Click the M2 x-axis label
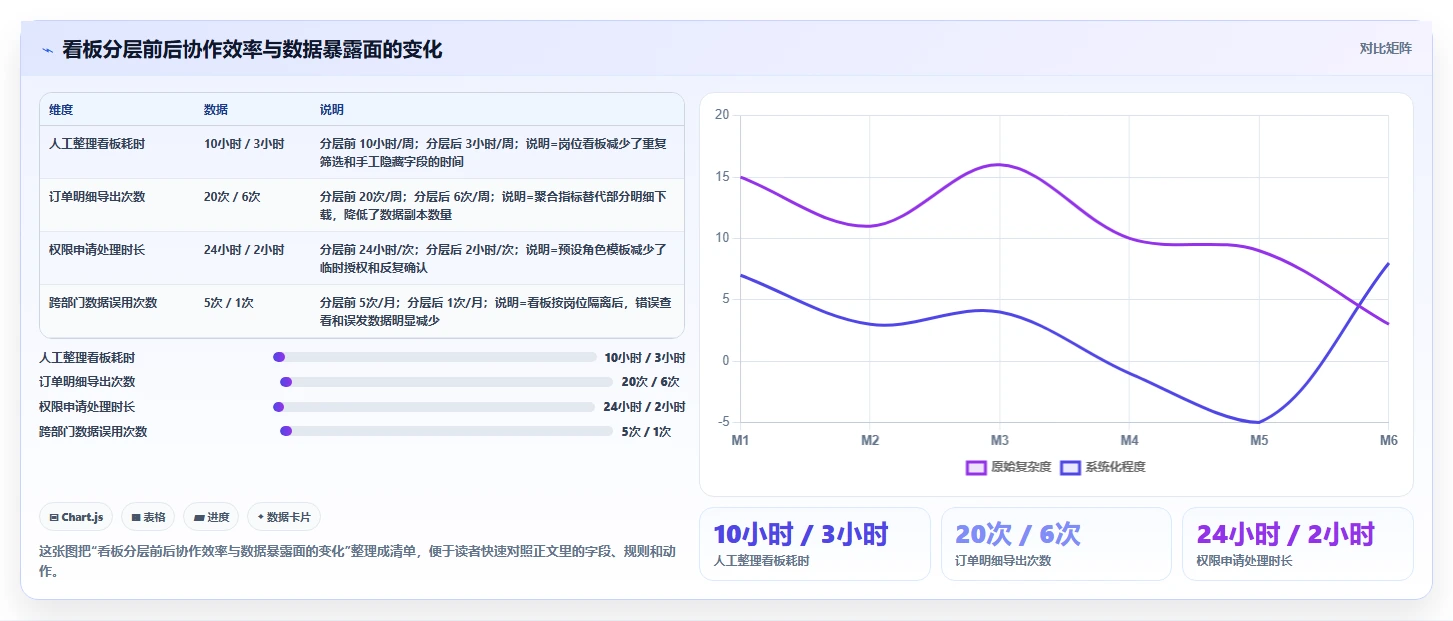Viewport: 1453px width, 621px height. coord(870,440)
